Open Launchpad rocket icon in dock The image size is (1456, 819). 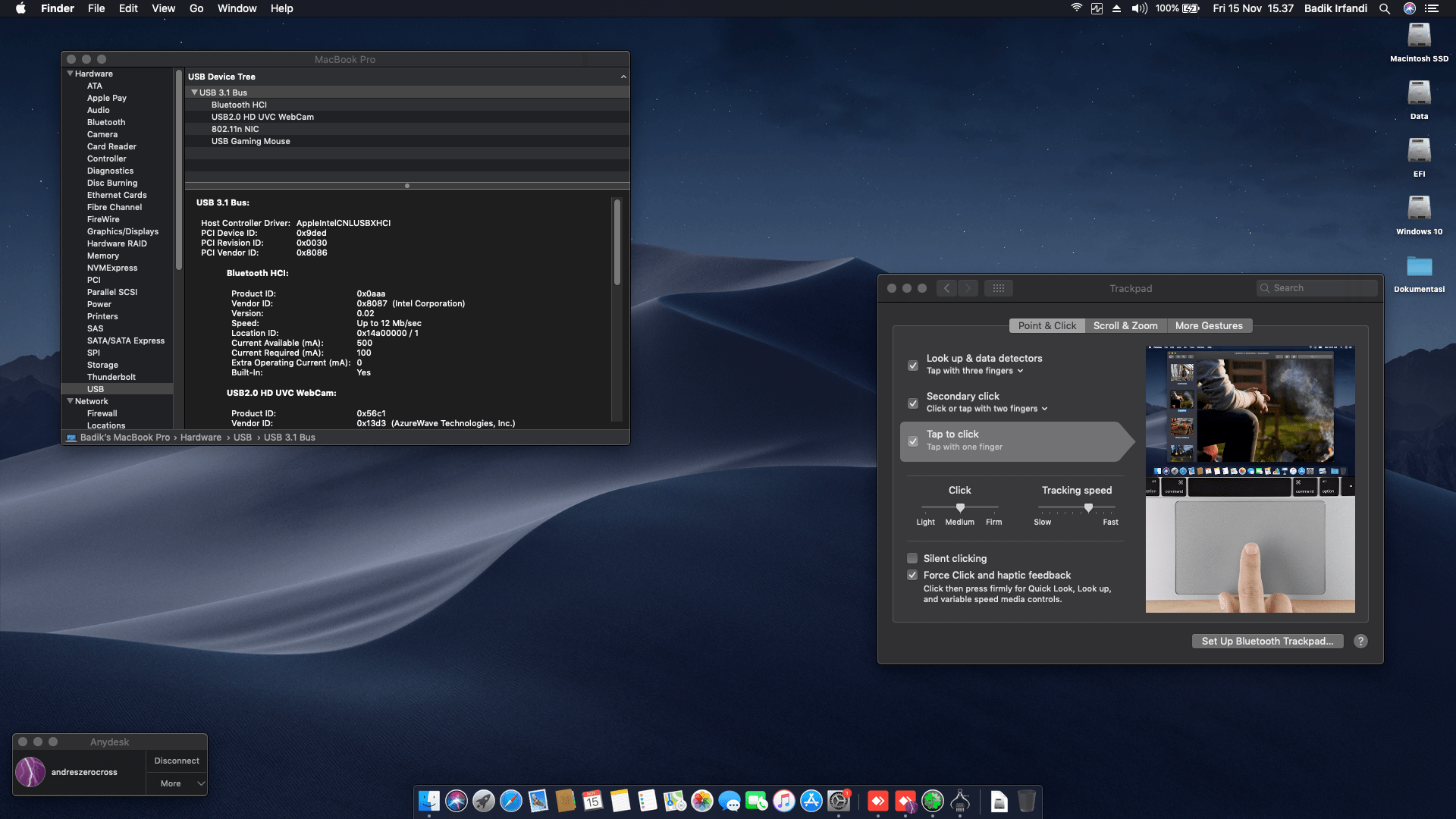point(484,801)
